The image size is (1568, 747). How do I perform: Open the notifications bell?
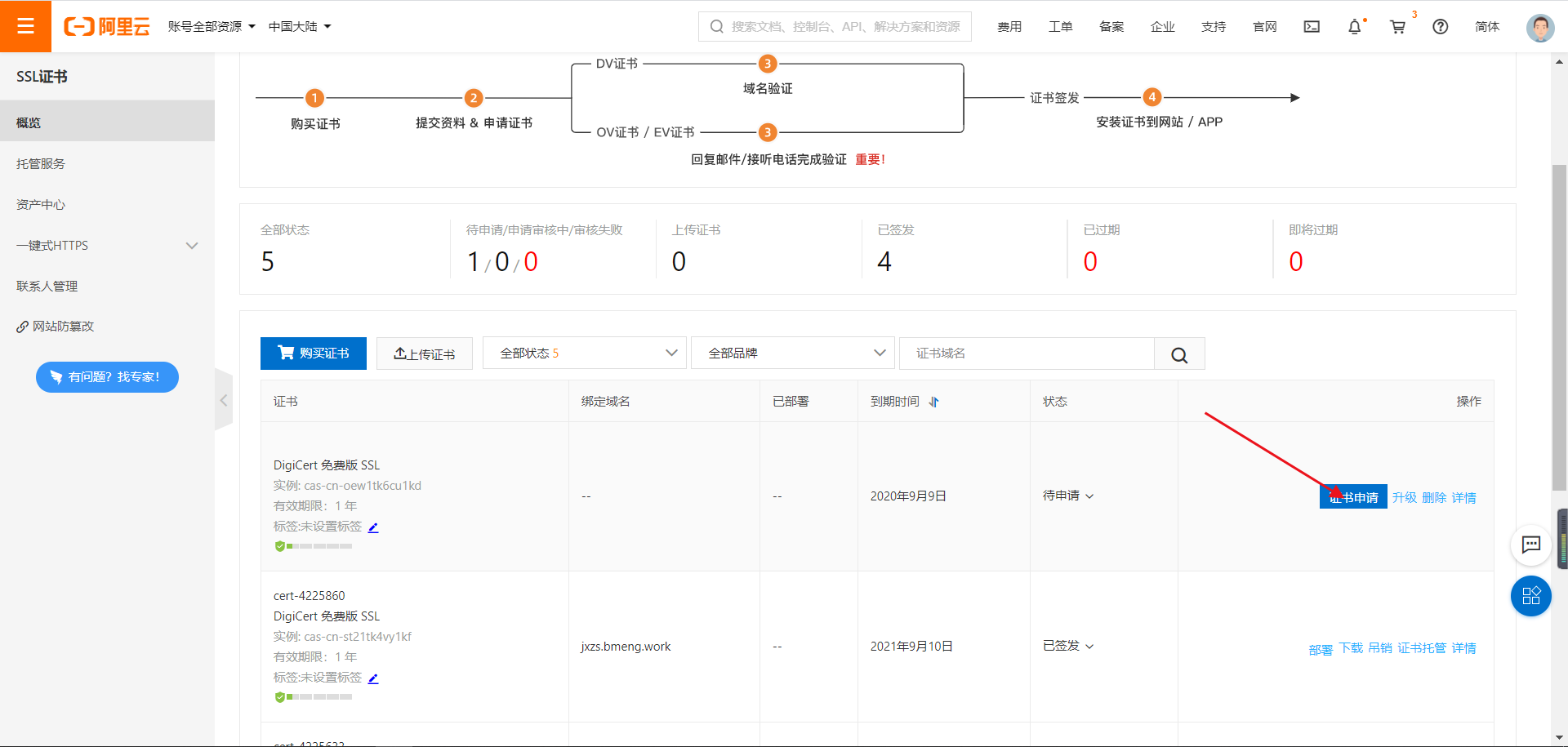coord(1354,27)
